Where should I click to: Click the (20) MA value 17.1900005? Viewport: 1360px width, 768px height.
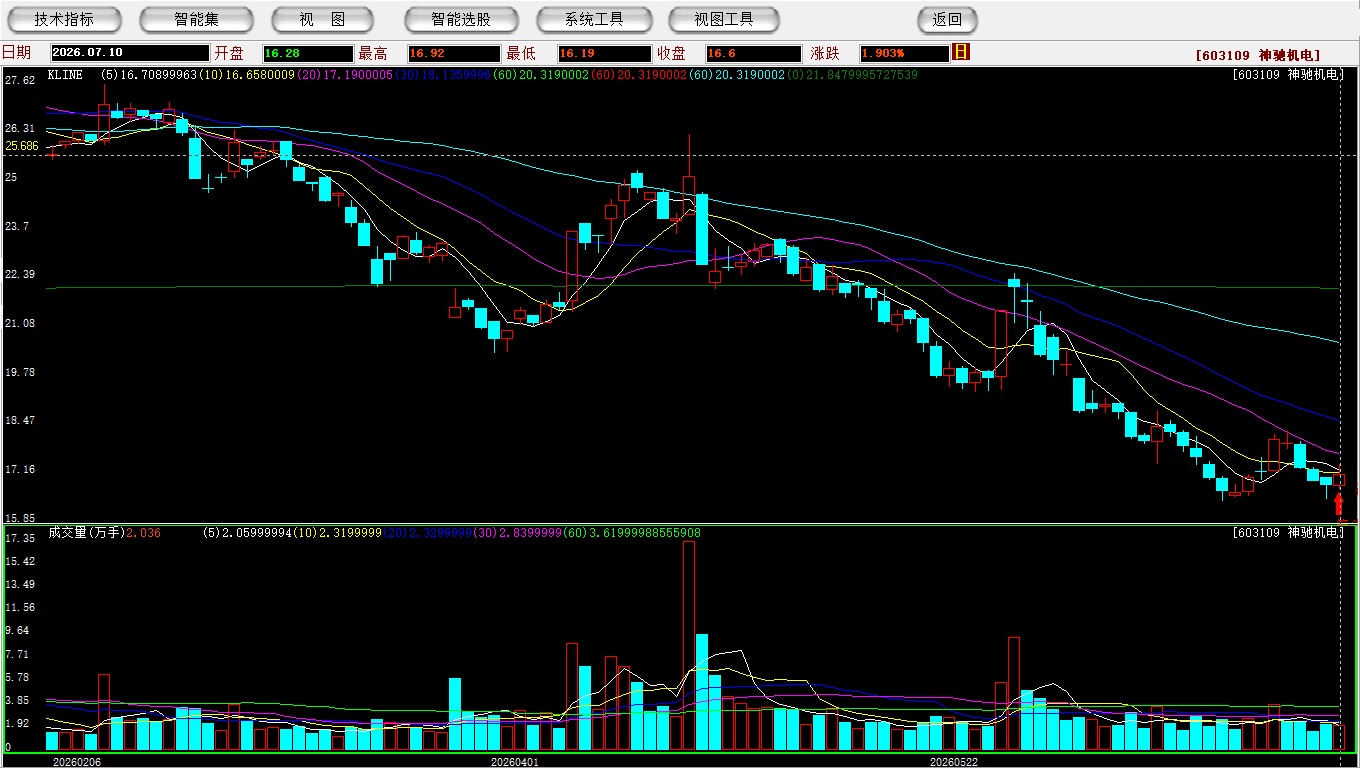coord(358,75)
